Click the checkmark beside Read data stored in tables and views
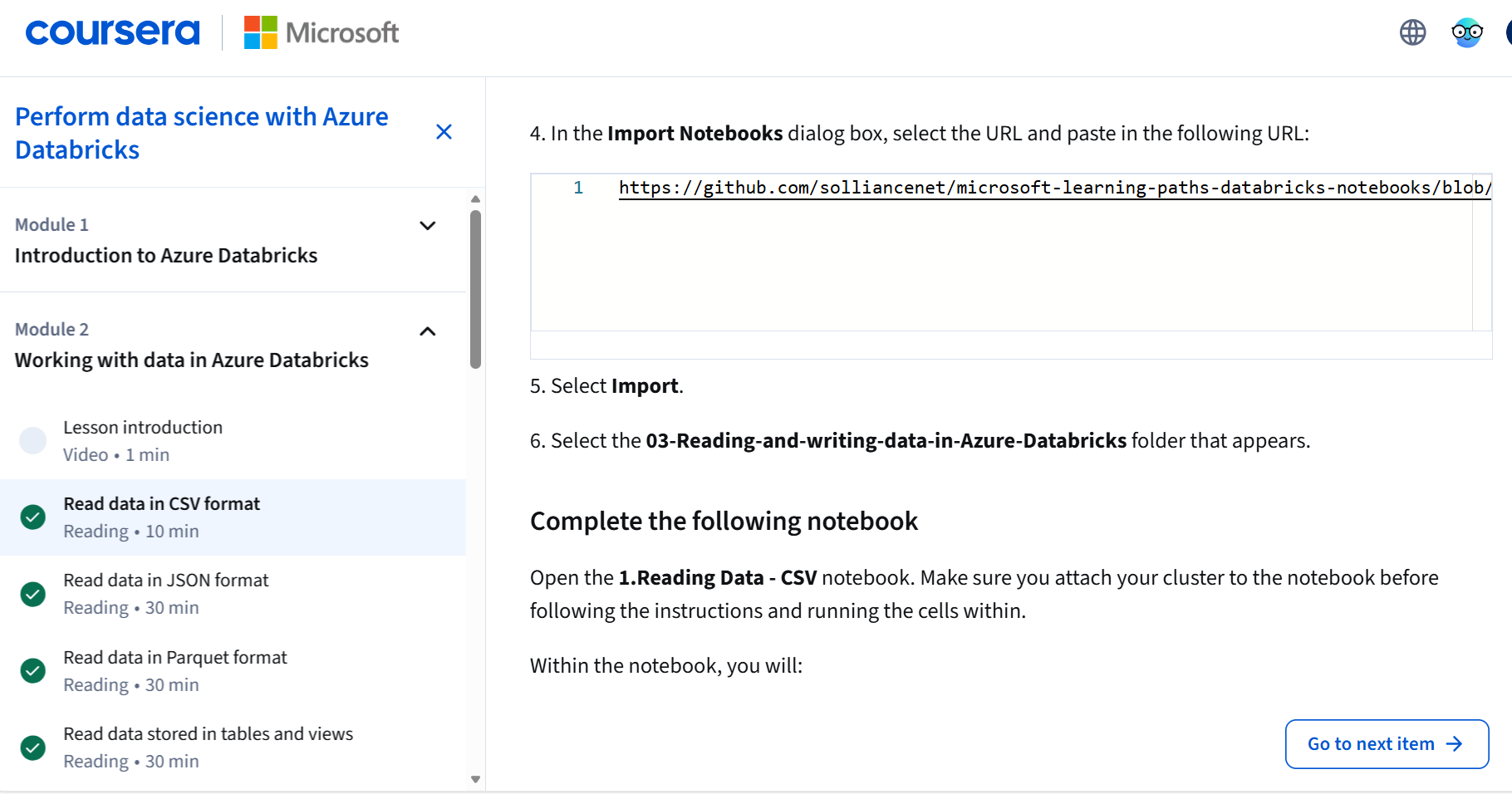 click(x=32, y=747)
